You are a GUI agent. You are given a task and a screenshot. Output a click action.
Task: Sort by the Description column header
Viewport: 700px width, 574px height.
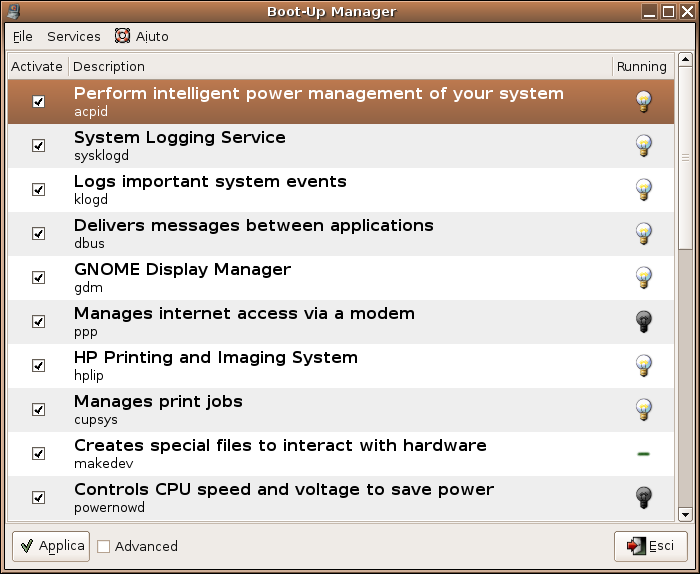340,67
